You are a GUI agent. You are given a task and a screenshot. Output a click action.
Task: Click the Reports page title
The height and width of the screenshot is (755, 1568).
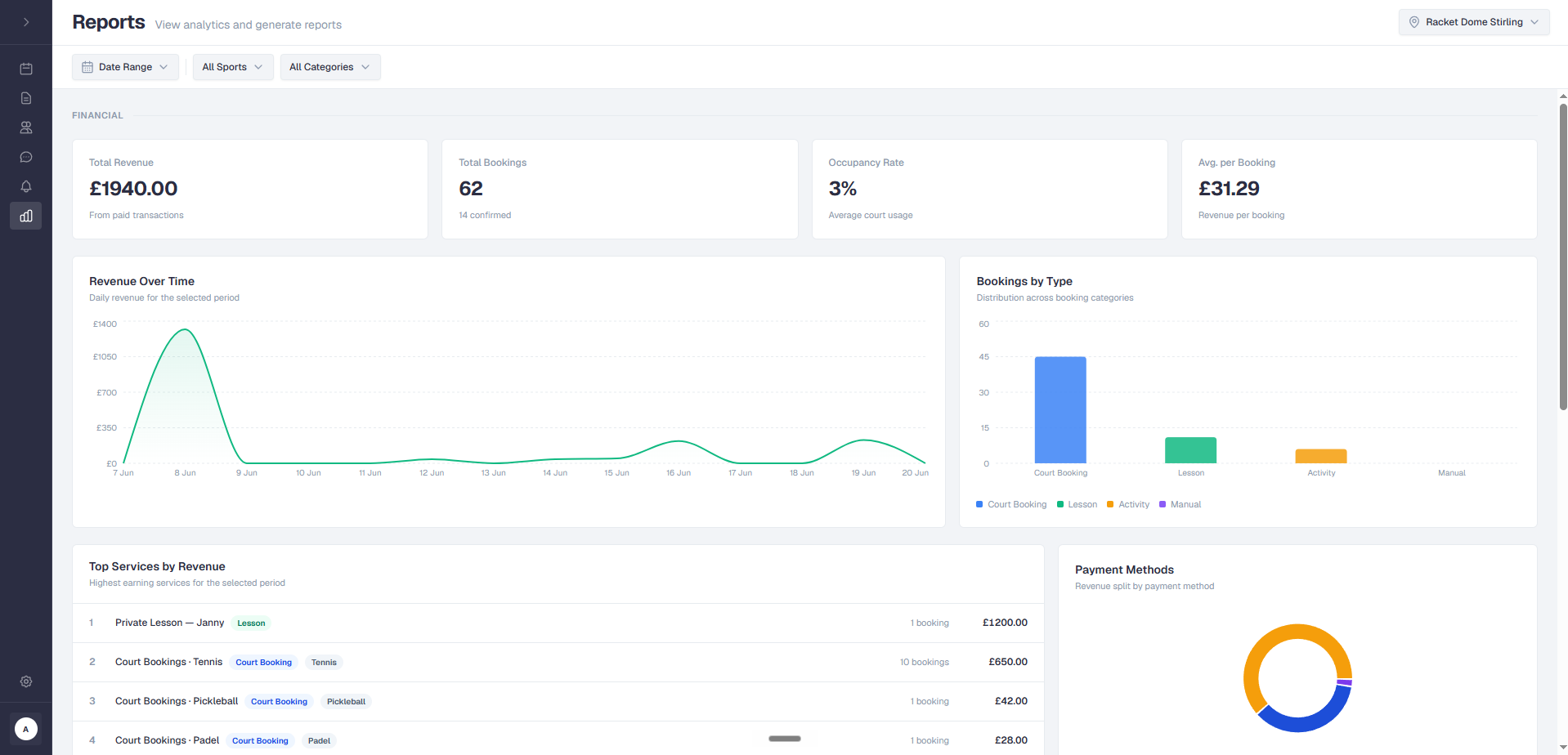[x=109, y=22]
